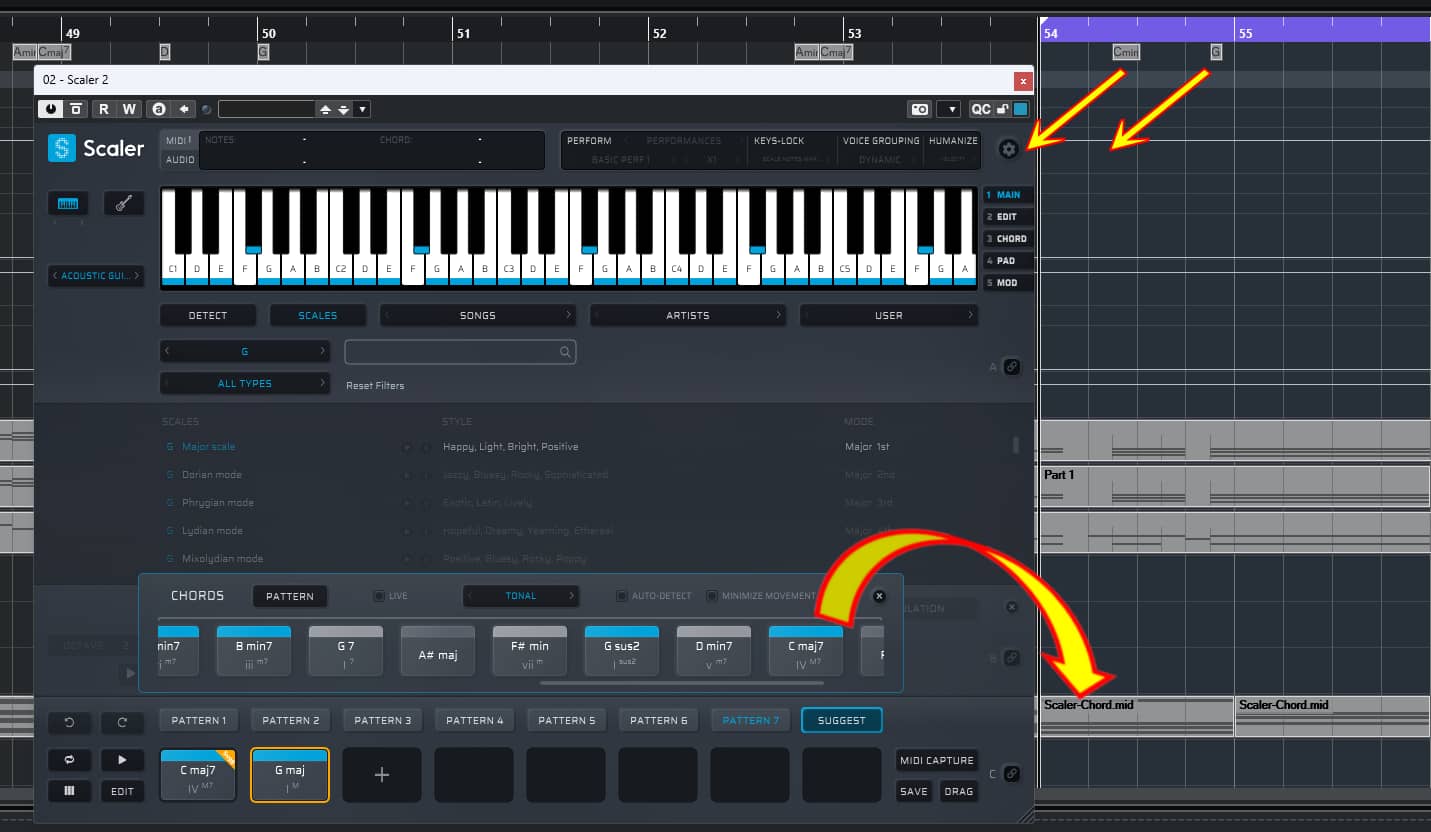
Task: Click the redo arrow icon
Action: pyautogui.click(x=122, y=721)
